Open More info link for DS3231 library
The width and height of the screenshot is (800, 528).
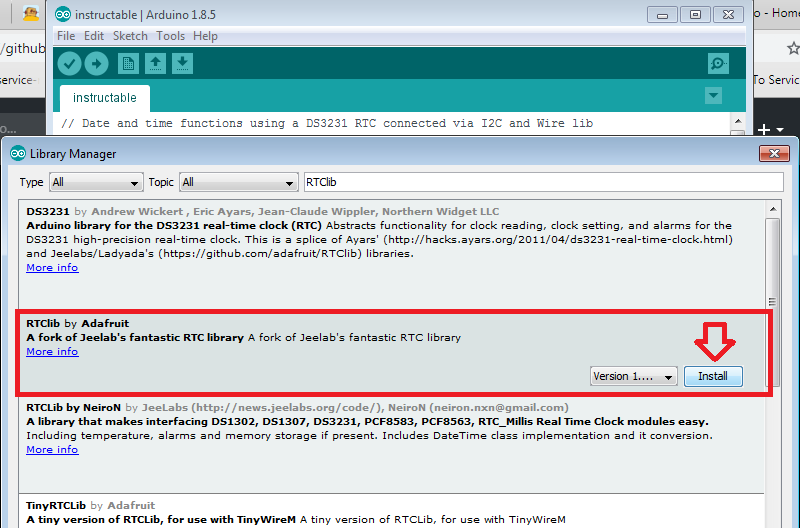click(52, 267)
